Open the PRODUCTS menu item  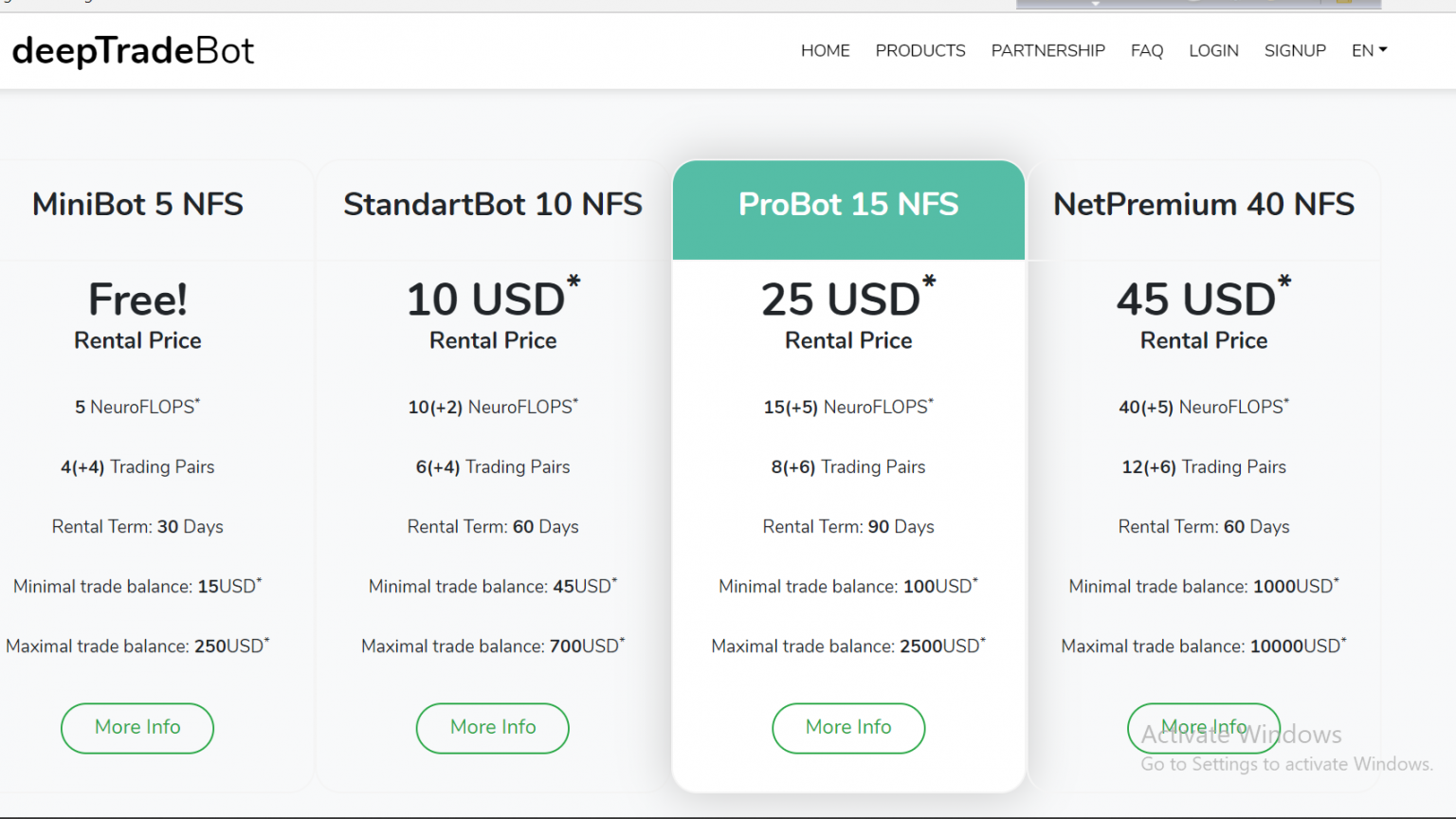point(919,51)
